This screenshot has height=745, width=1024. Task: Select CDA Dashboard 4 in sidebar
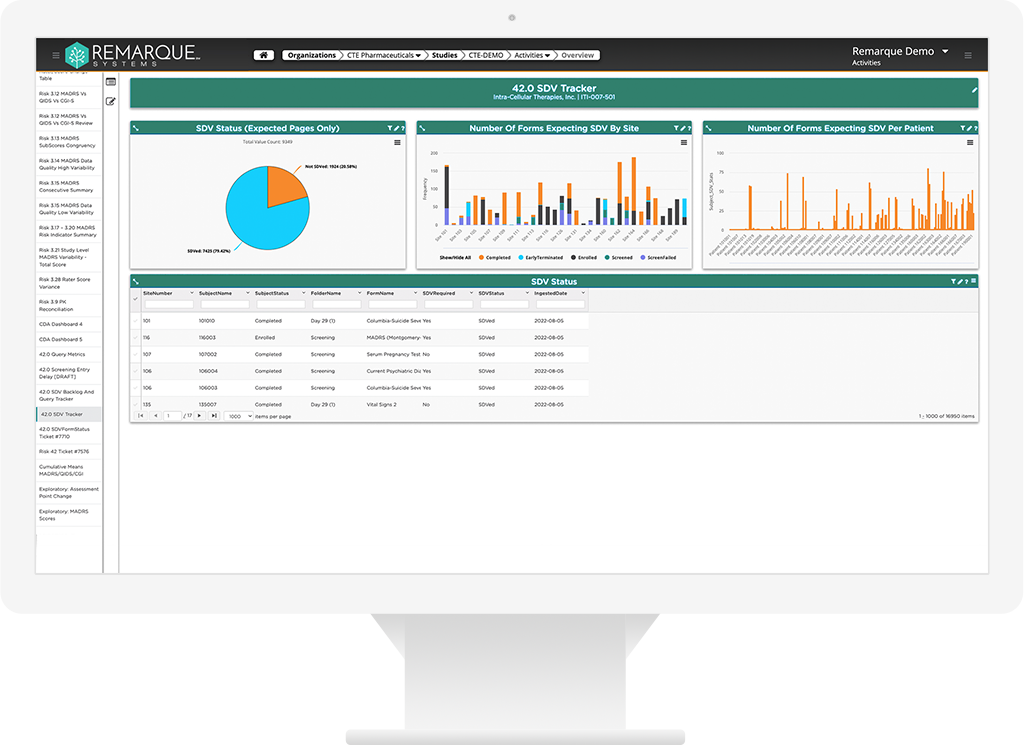(x=60, y=324)
